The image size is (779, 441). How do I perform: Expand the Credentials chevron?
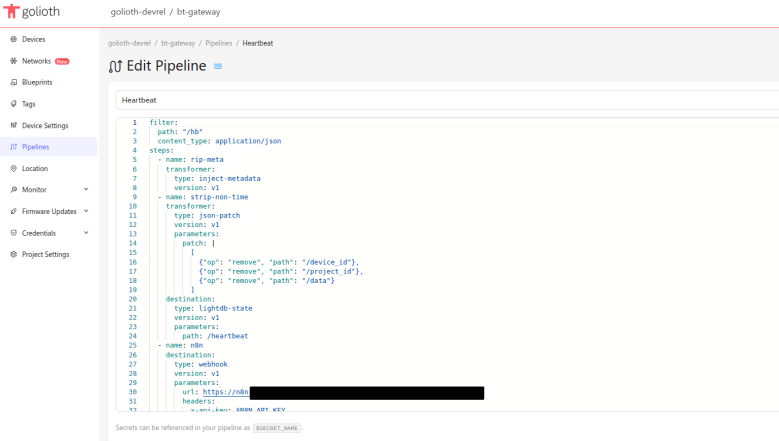point(86,233)
